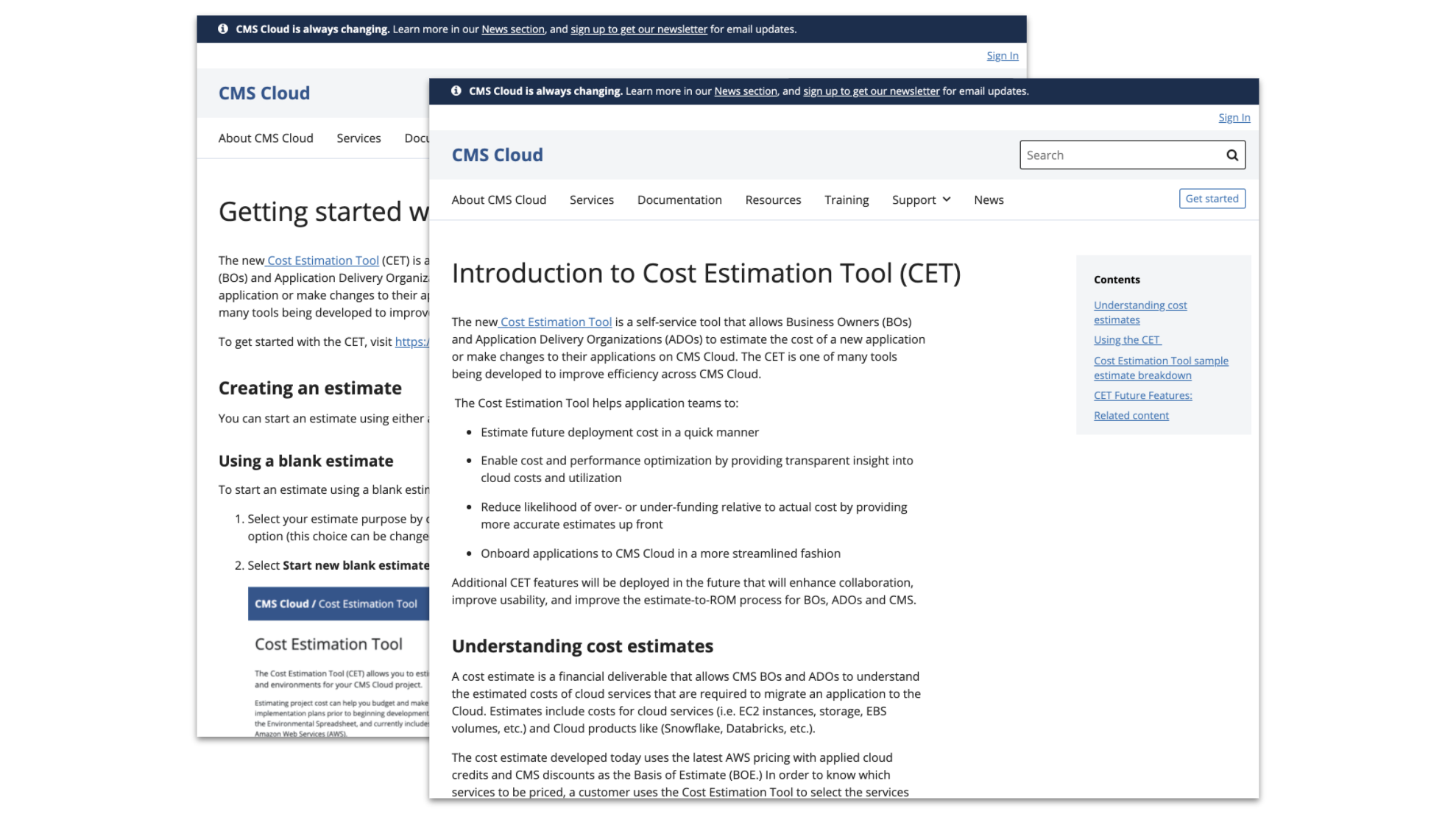This screenshot has height=817, width=1456.
Task: Open Using the CET contents link
Action: tap(1126, 339)
